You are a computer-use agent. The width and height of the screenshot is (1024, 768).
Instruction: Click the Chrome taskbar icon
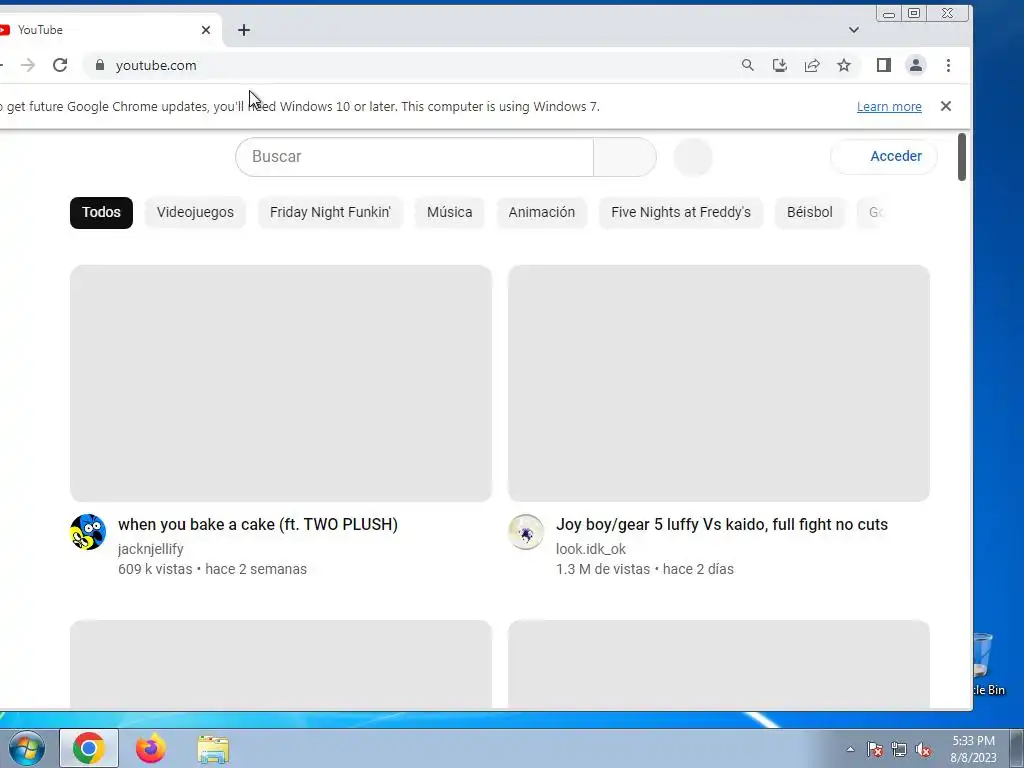pyautogui.click(x=89, y=748)
